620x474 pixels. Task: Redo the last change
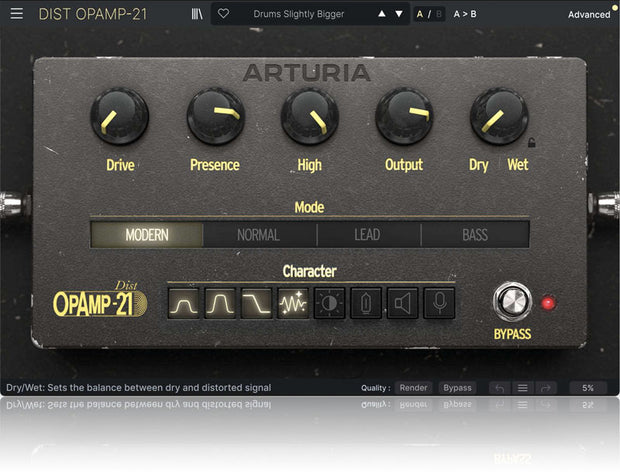[x=546, y=388]
